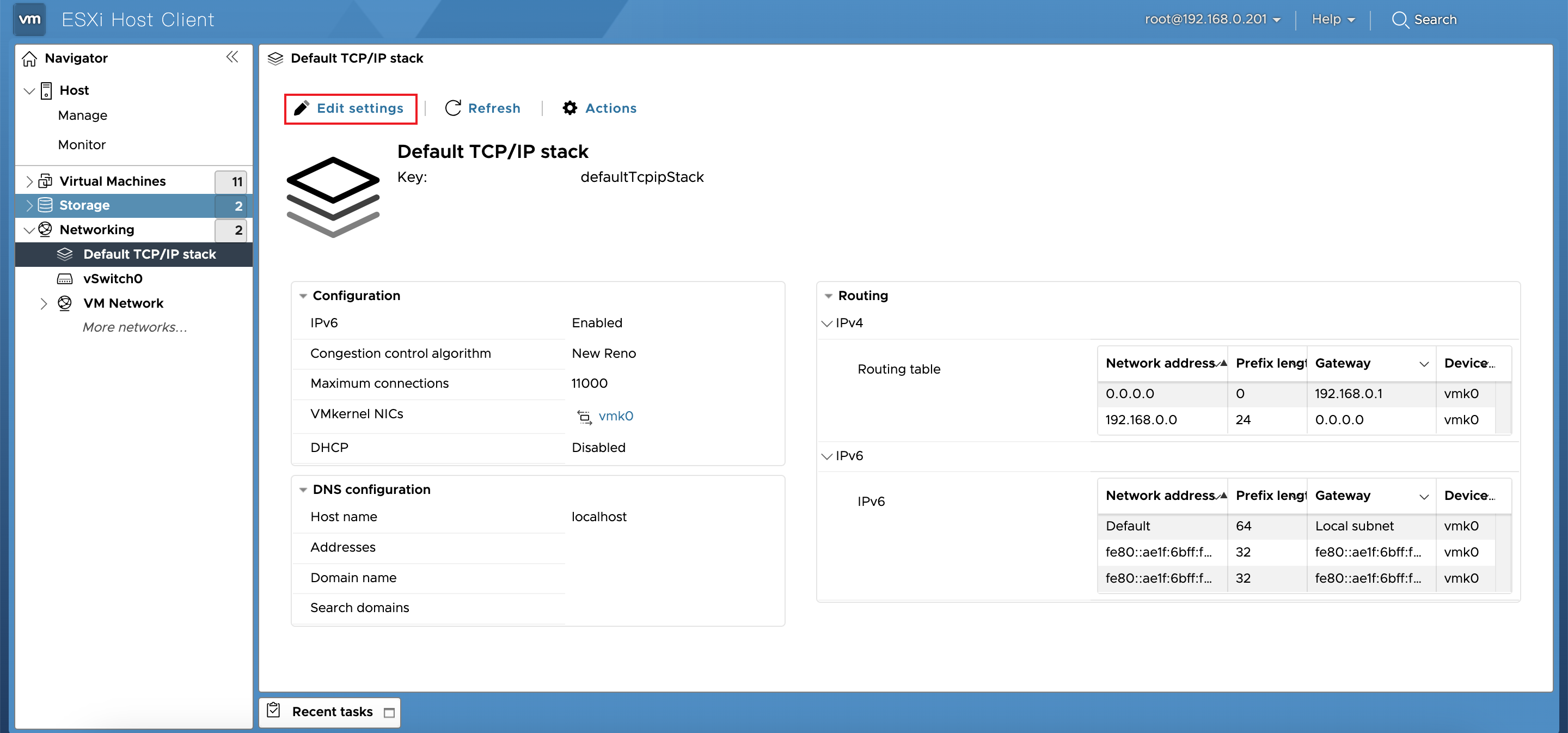Click the vSwitch0 switch icon
Viewport: 1568px width, 733px height.
click(65, 279)
